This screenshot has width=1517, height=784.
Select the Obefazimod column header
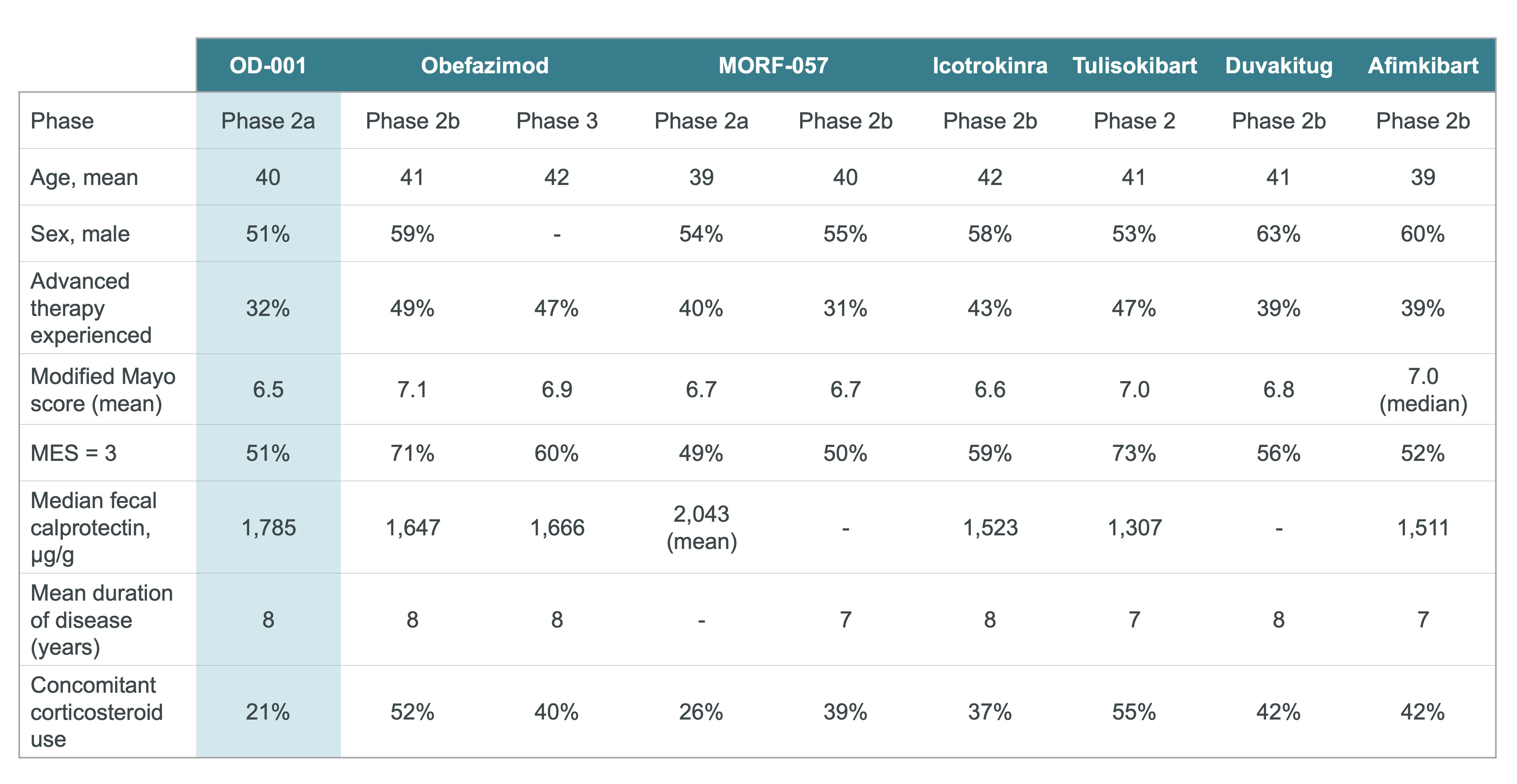[x=485, y=65]
